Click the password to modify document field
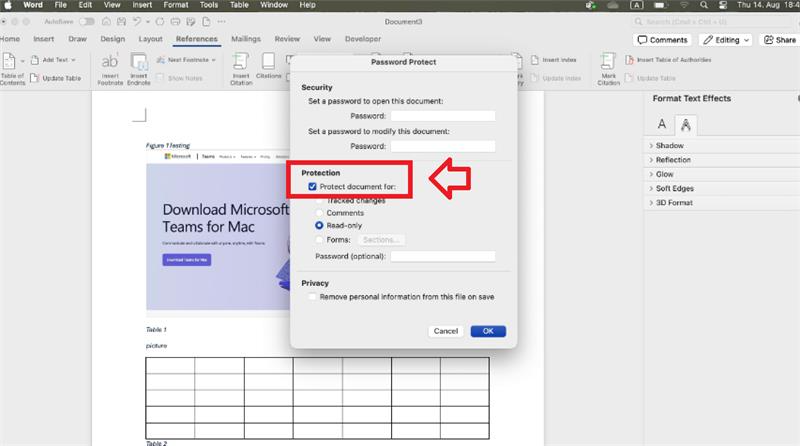 (443, 146)
